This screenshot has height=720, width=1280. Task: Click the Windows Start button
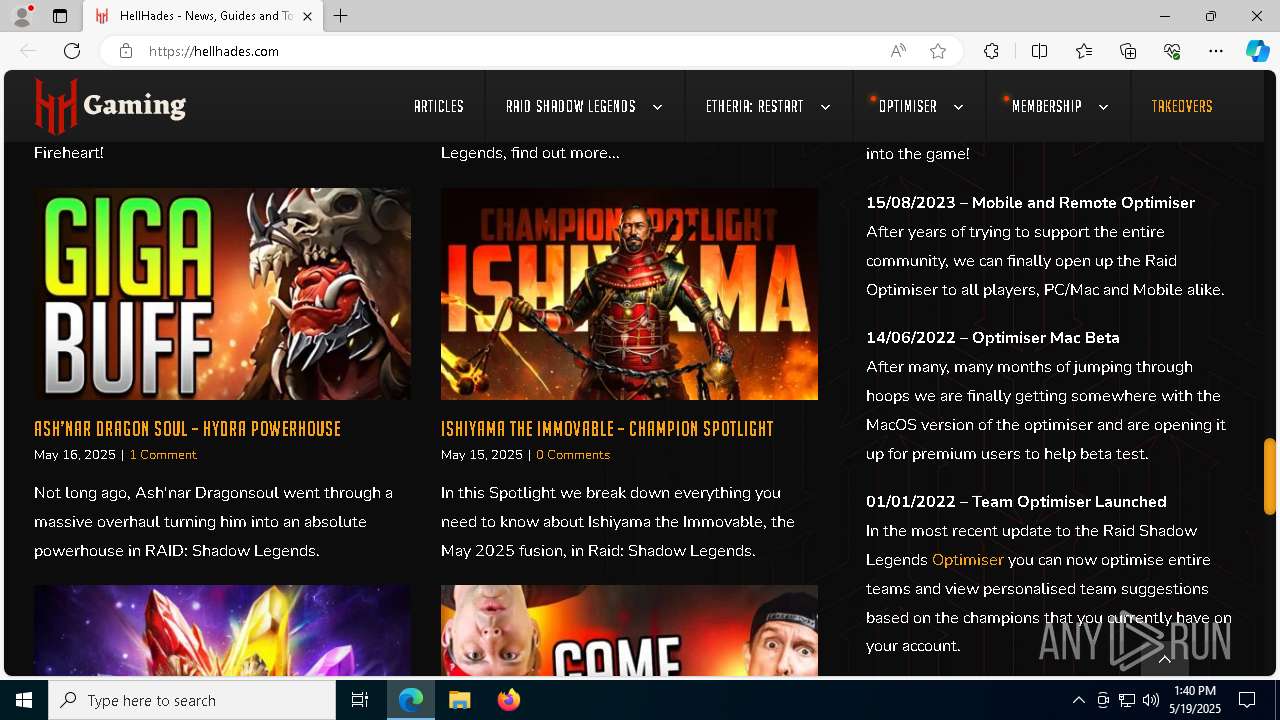point(24,700)
